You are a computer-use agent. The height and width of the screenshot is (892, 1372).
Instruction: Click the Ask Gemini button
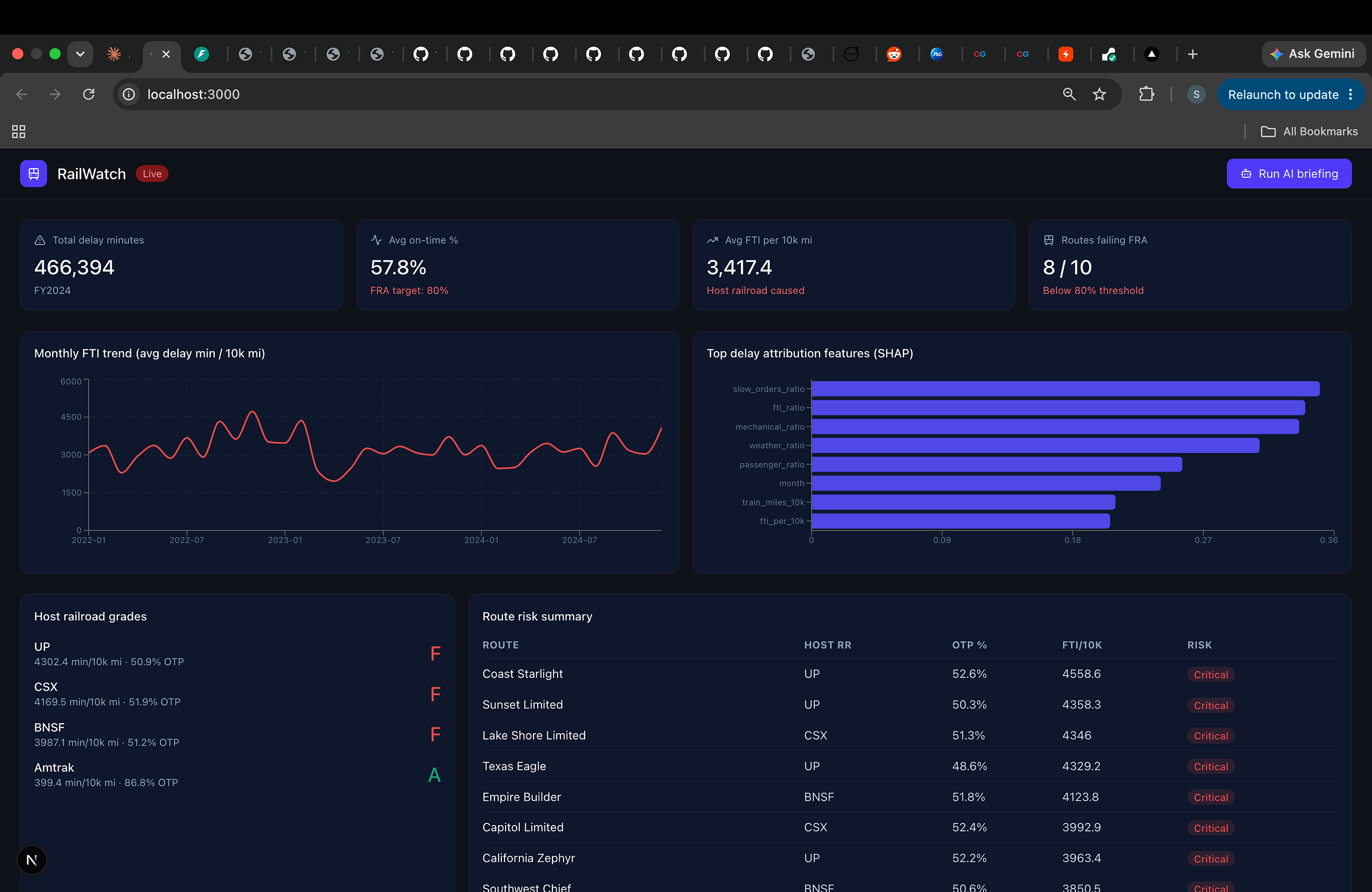pyautogui.click(x=1313, y=54)
